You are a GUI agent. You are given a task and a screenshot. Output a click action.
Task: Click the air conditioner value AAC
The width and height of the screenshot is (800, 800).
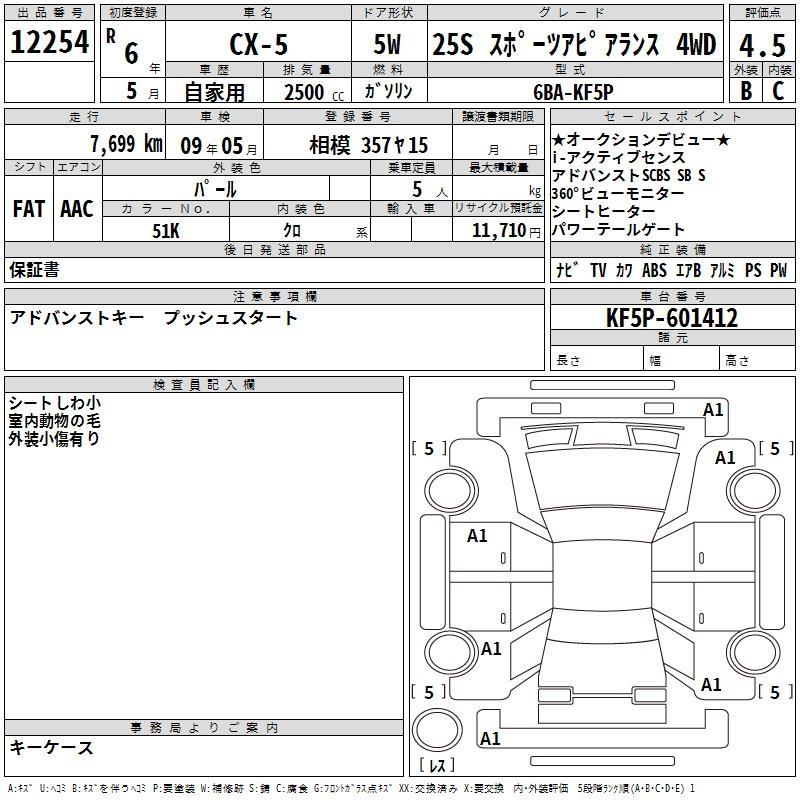77,209
